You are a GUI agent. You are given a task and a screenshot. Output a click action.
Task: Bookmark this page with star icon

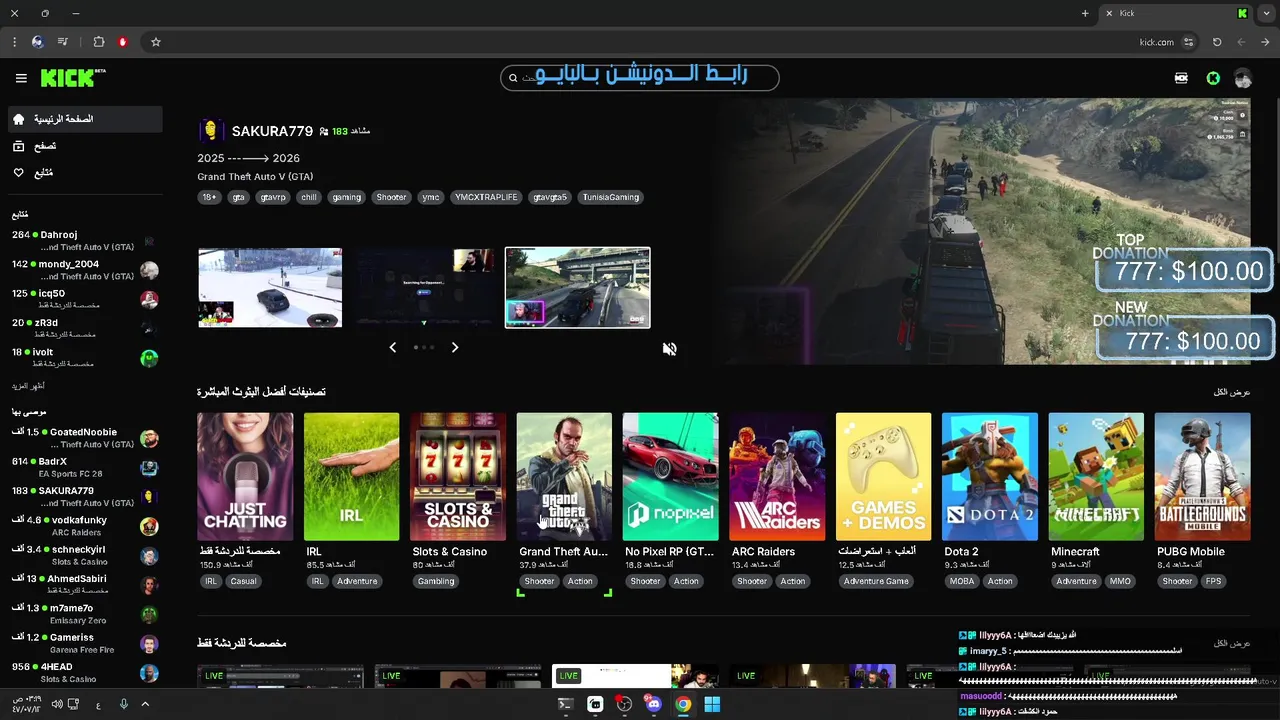pos(156,42)
